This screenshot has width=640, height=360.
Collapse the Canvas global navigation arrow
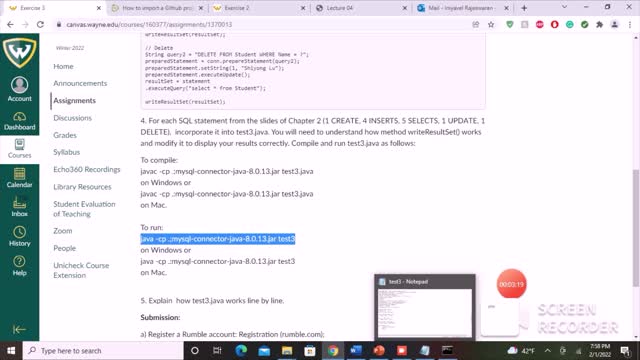point(19,329)
